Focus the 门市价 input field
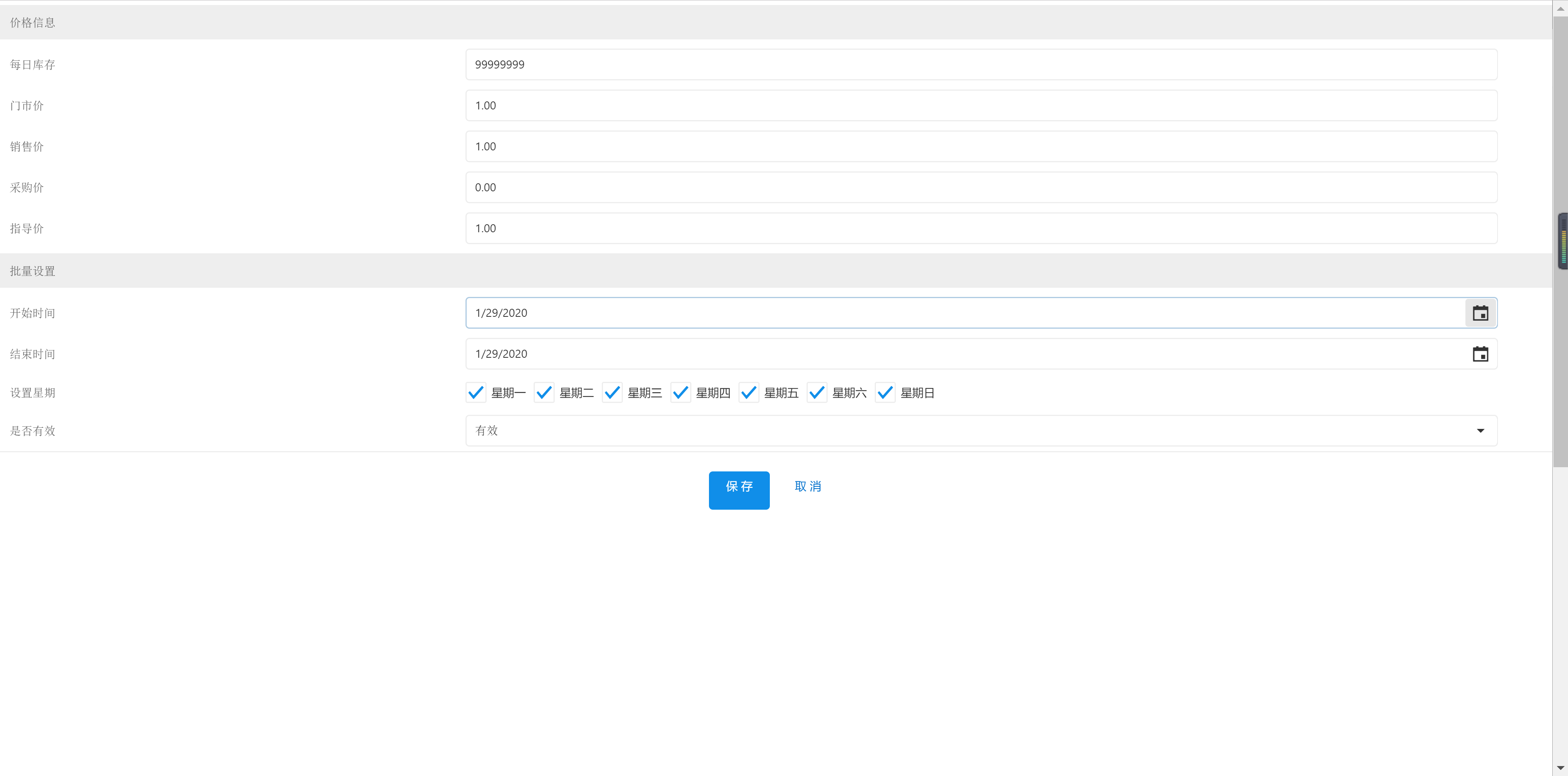The image size is (1568, 776). (x=981, y=105)
